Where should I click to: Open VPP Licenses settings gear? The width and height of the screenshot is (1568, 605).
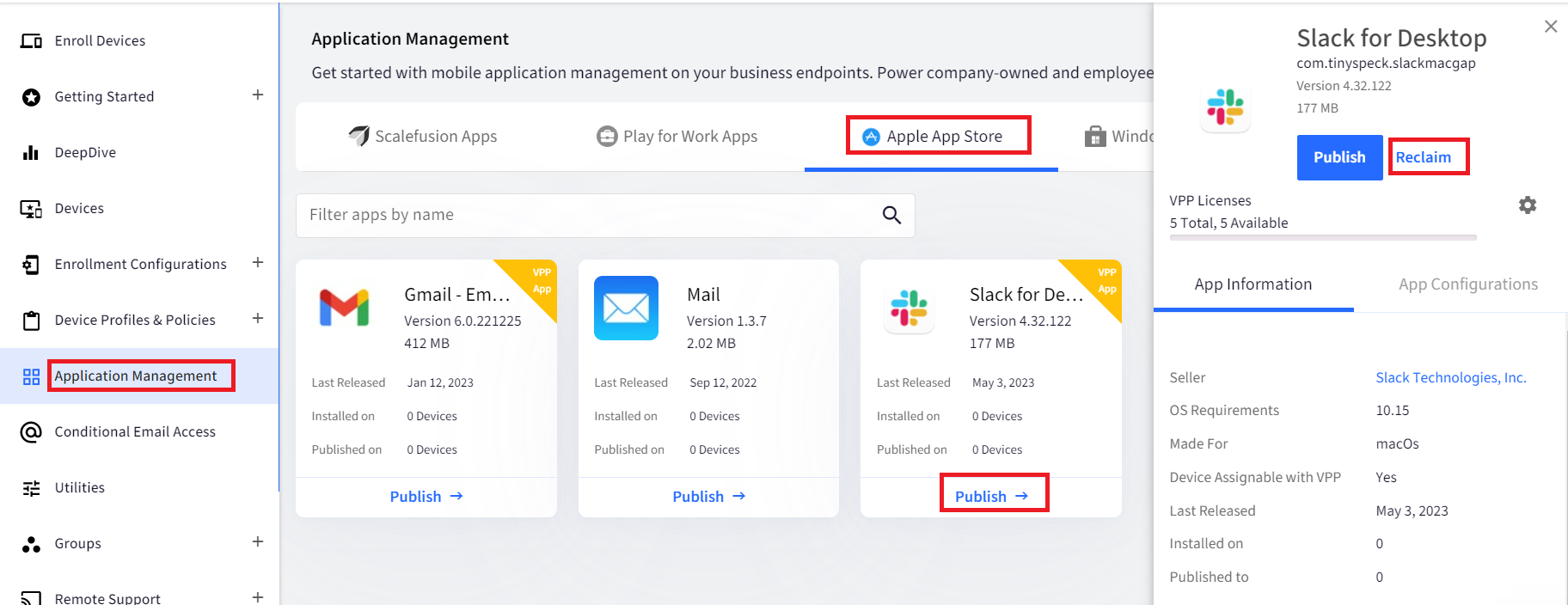click(1527, 205)
